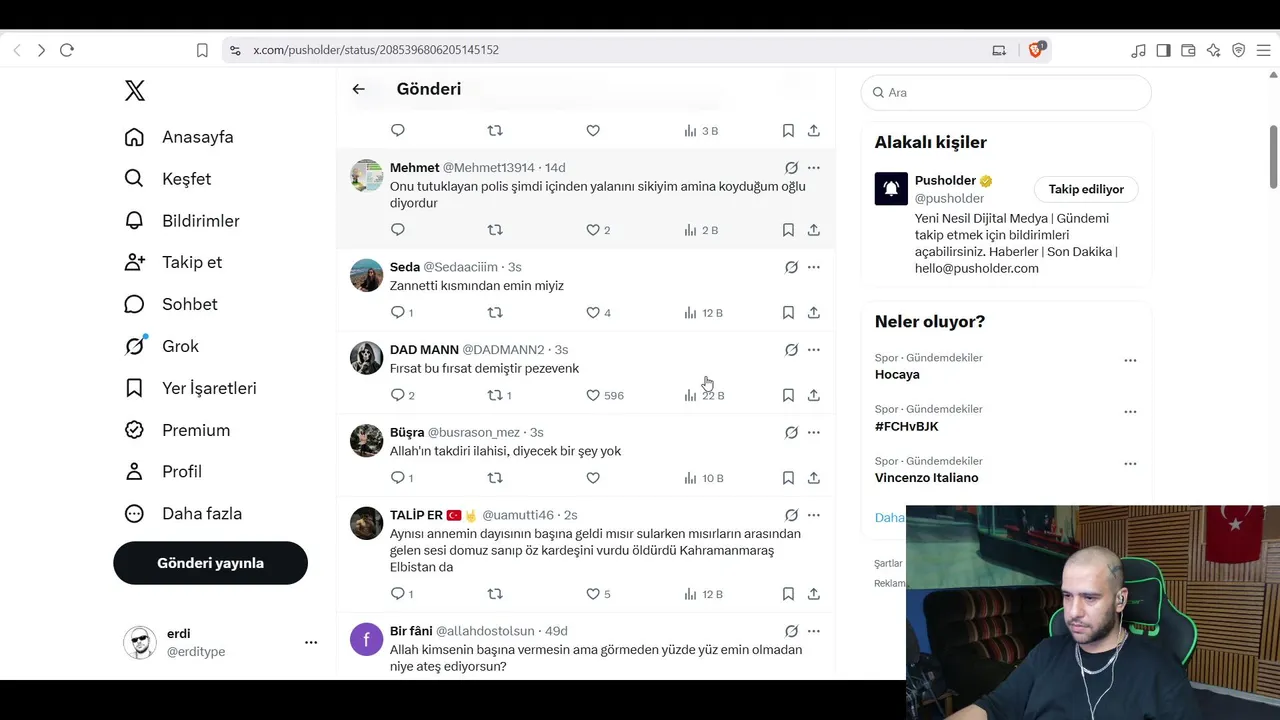The width and height of the screenshot is (1280, 720).
Task: Click the browser address bar URL
Action: [x=376, y=50]
